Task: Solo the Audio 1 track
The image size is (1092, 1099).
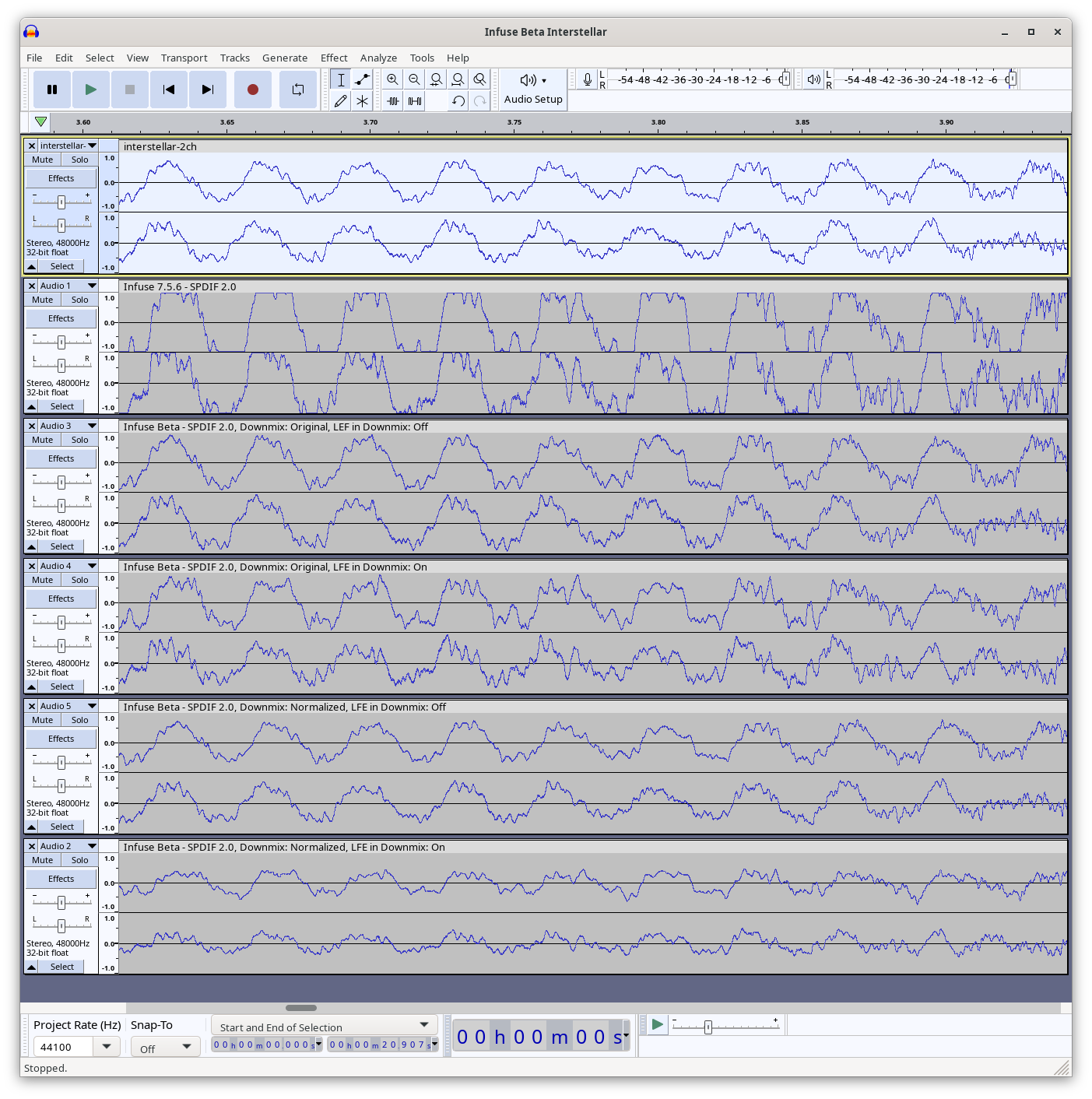Action: coord(80,300)
